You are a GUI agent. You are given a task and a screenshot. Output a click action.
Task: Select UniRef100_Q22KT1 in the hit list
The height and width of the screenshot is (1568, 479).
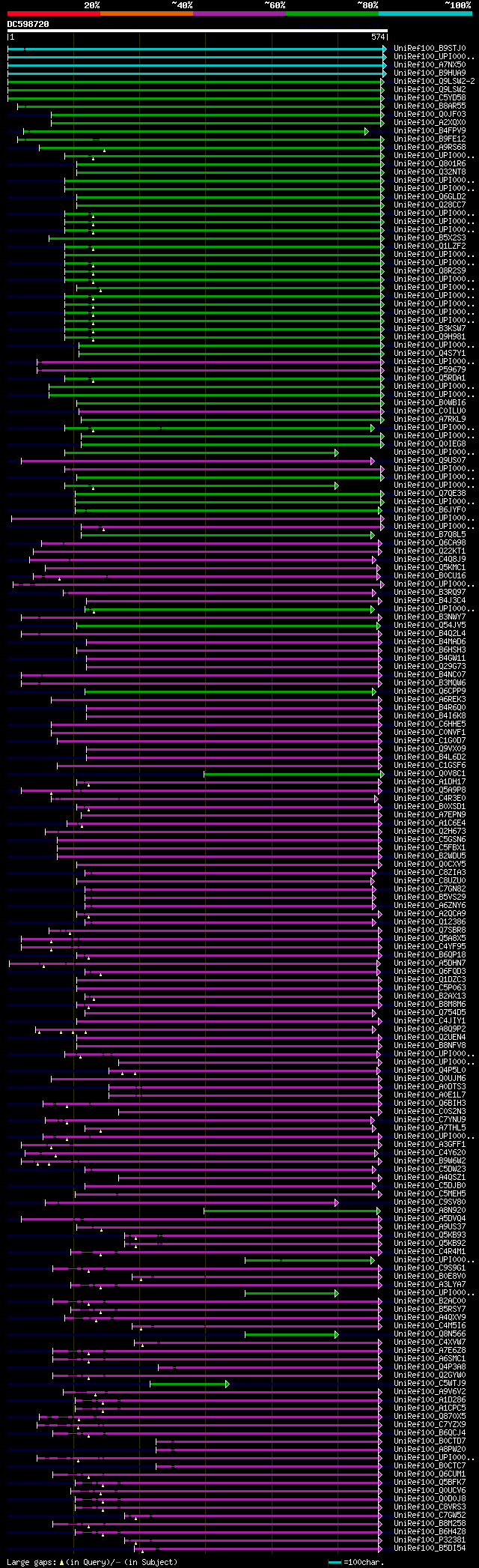coord(430,551)
